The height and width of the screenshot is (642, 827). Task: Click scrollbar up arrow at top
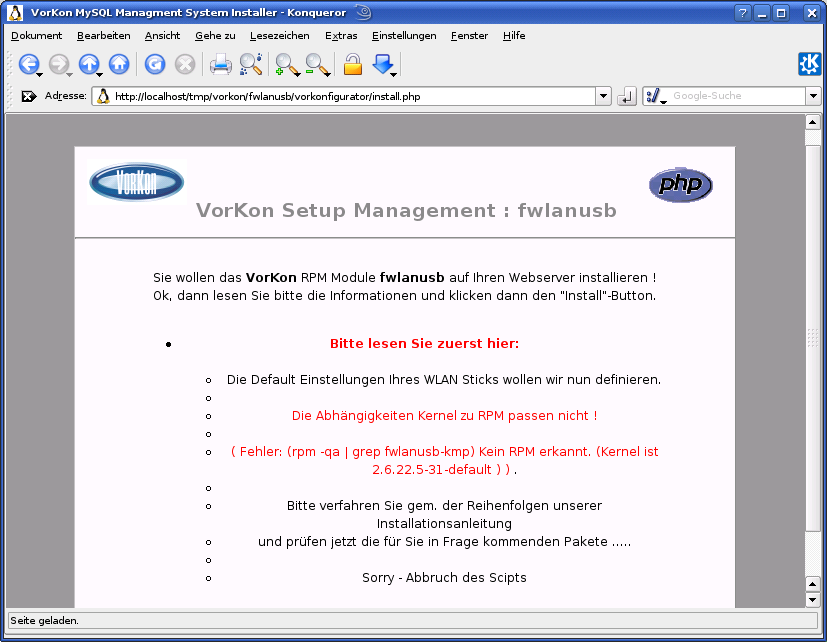coord(812,122)
